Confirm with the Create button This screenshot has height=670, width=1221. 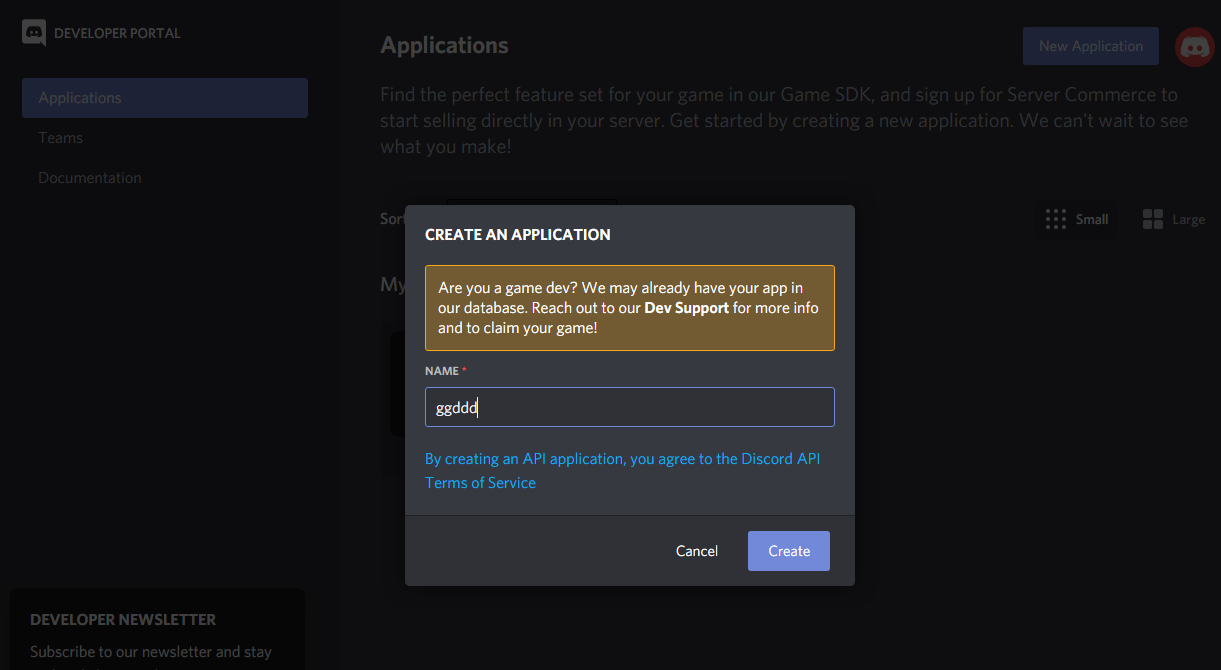[x=788, y=551]
